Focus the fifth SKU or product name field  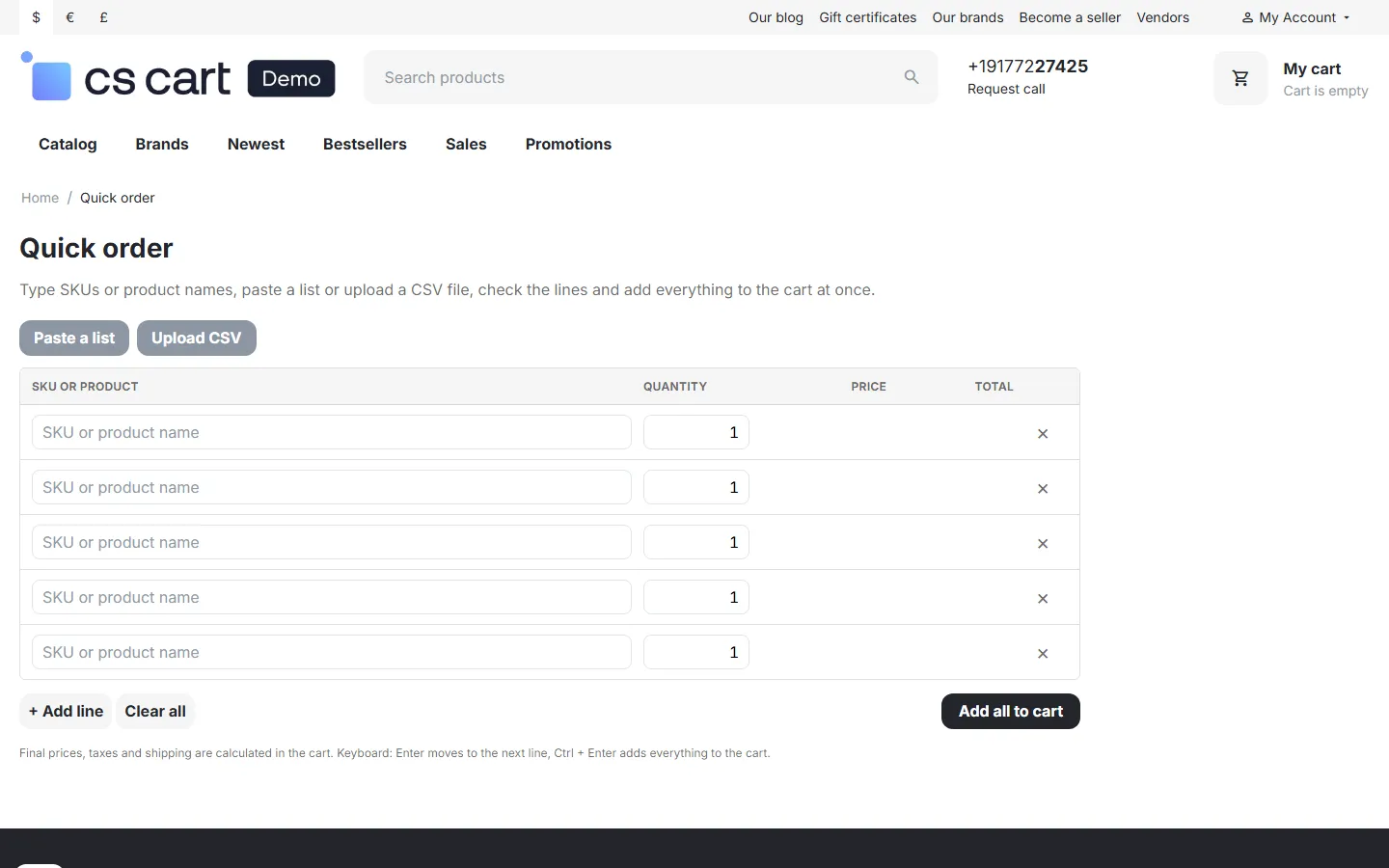click(332, 652)
